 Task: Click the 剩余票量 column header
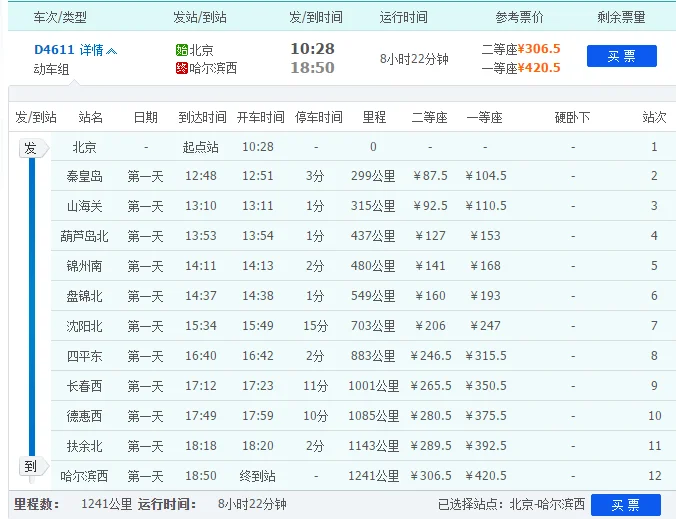(x=621, y=17)
